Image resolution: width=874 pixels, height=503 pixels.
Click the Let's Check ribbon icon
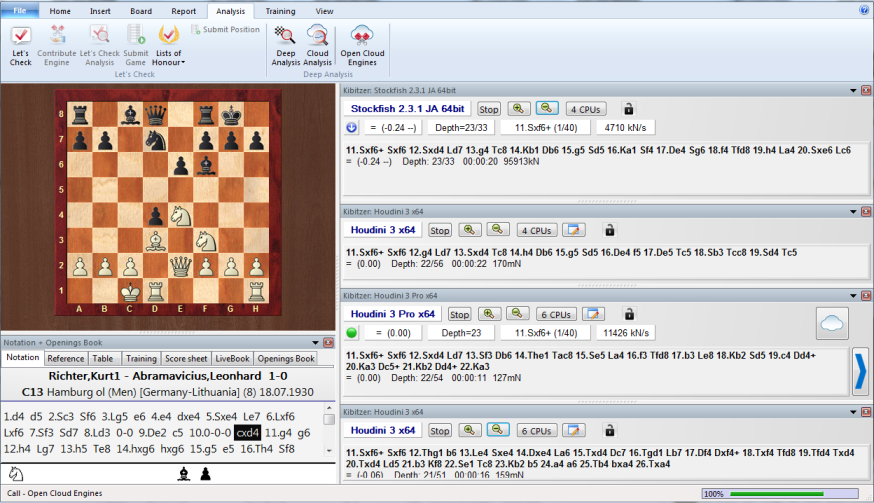coord(20,46)
